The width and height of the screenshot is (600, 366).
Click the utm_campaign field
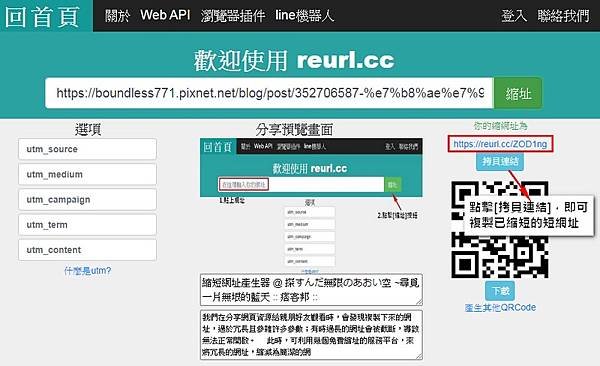click(x=87, y=199)
